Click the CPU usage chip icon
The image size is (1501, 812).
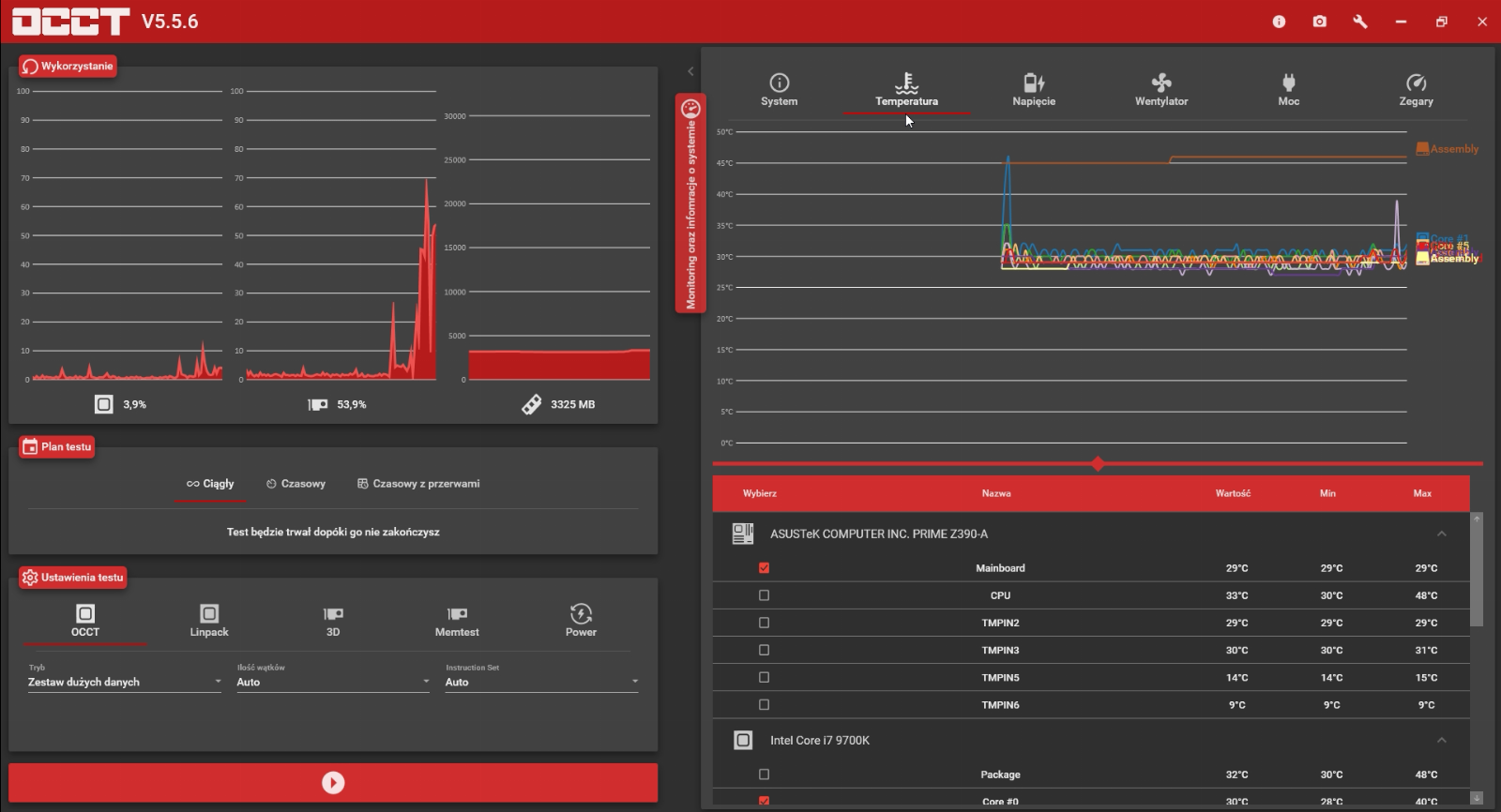point(104,404)
